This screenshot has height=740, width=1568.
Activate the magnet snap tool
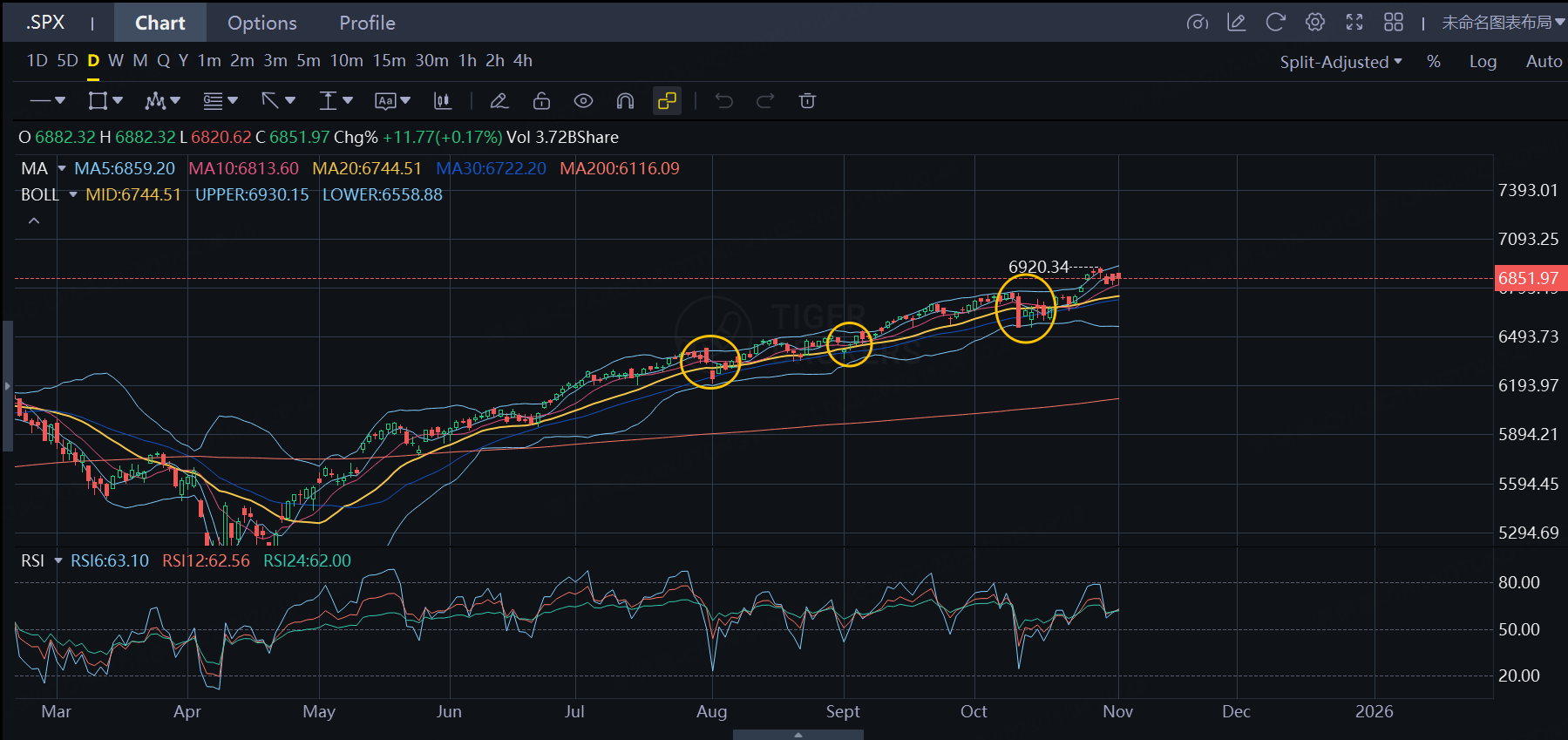coord(625,101)
